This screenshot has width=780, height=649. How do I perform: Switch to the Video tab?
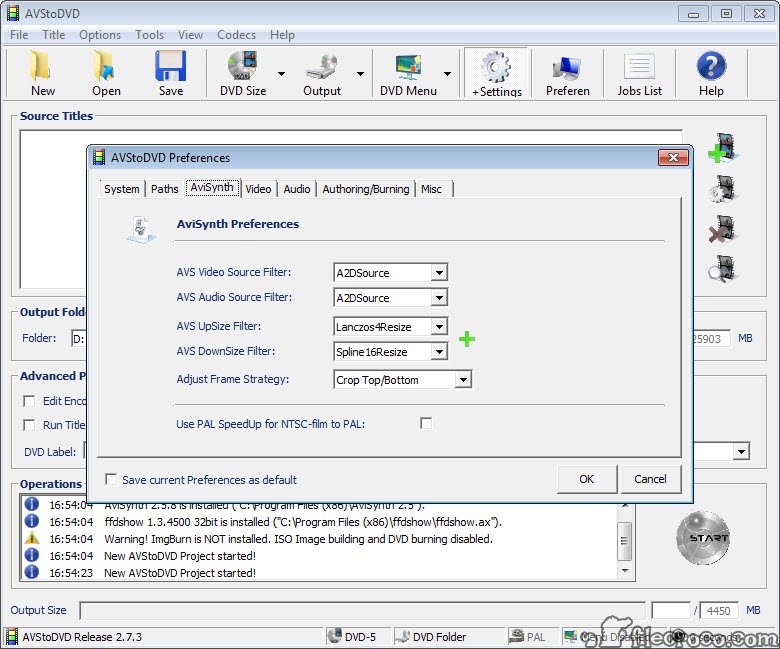pos(258,189)
